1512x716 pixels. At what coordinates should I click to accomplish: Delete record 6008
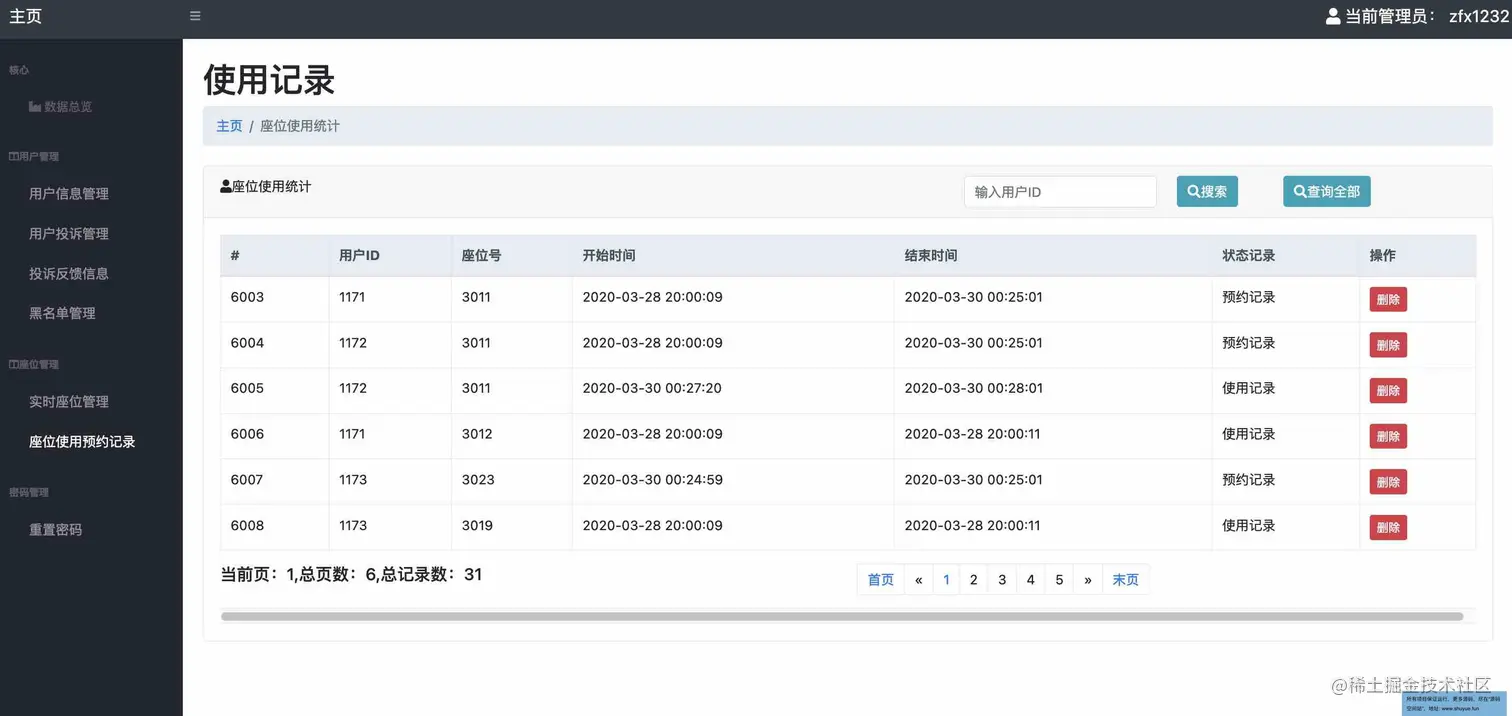tap(1388, 527)
